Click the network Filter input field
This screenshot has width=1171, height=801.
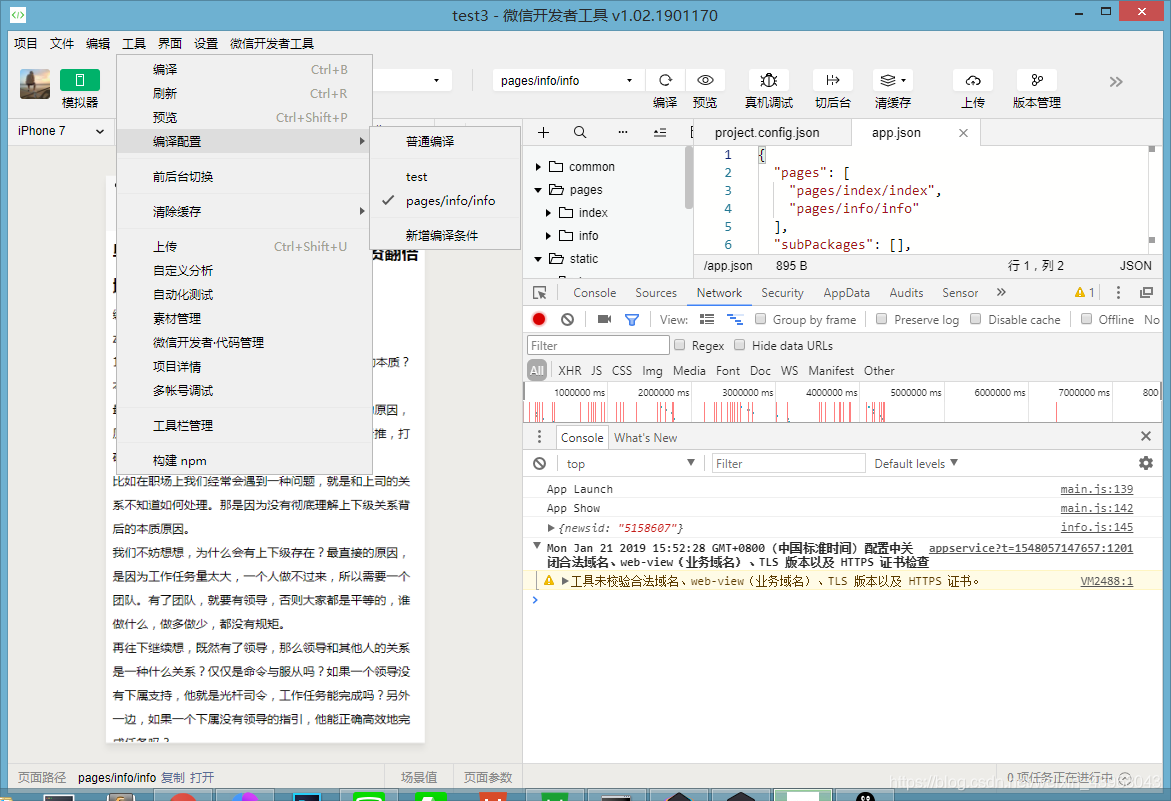(x=597, y=345)
